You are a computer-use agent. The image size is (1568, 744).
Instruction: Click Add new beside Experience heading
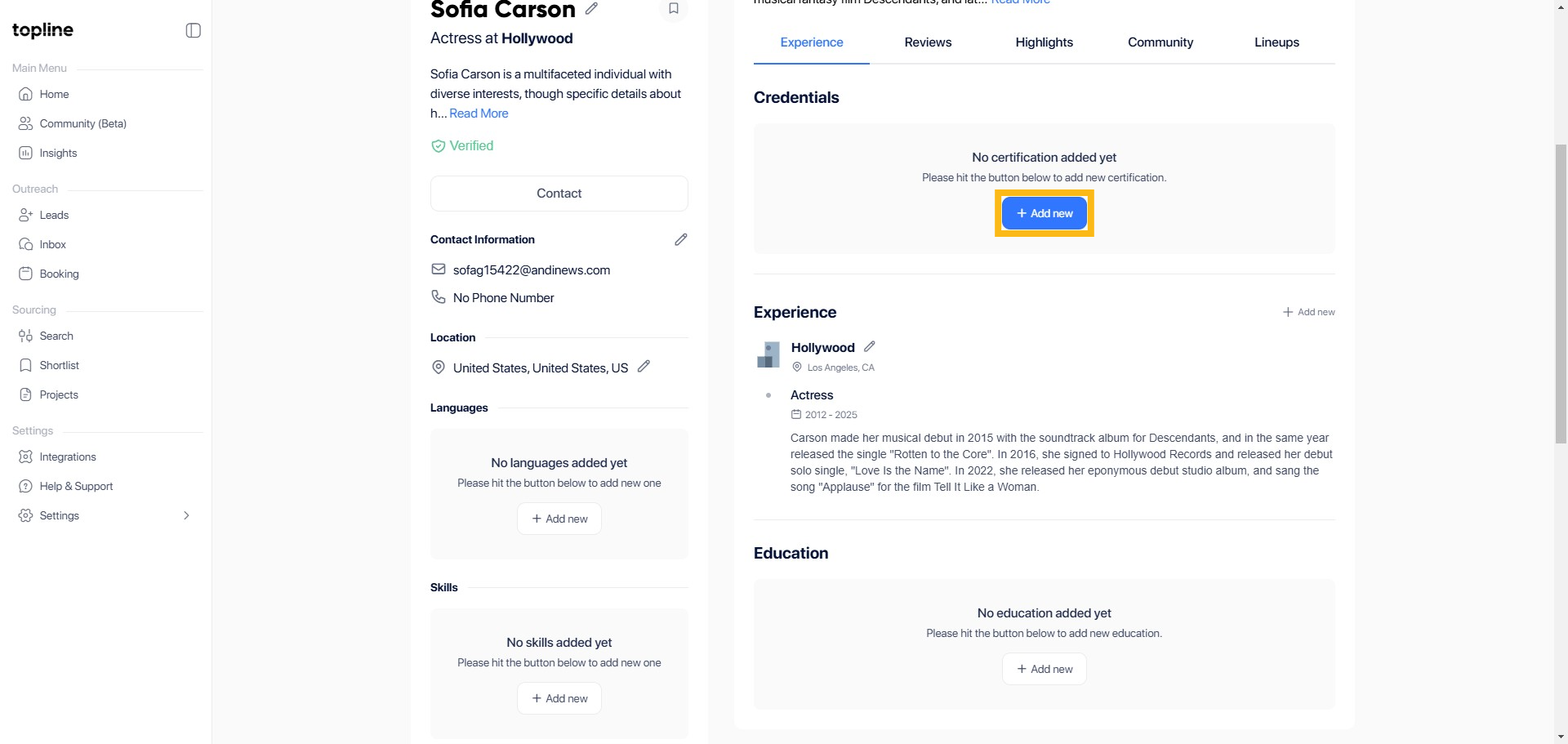[x=1308, y=312]
